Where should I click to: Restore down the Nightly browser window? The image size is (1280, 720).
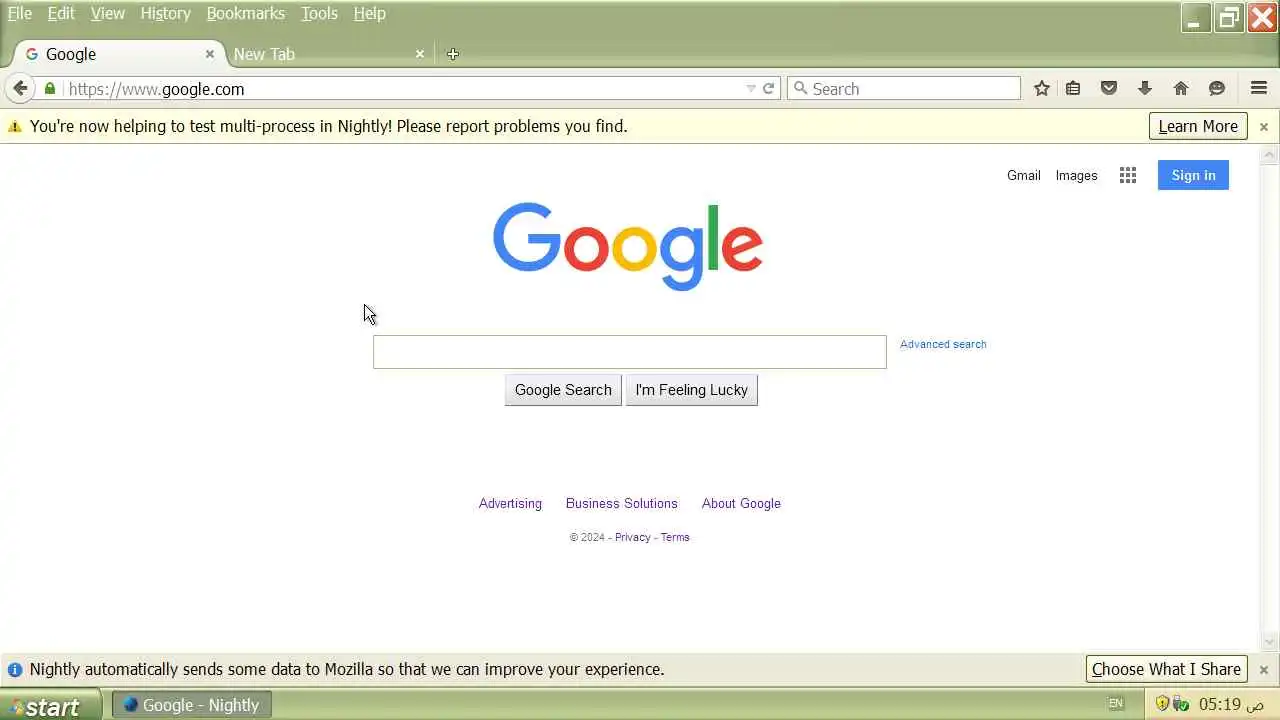click(x=1228, y=18)
